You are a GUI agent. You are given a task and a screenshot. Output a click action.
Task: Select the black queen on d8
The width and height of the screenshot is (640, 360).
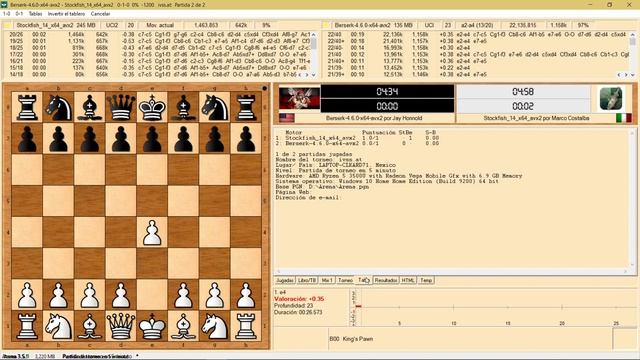pos(121,107)
